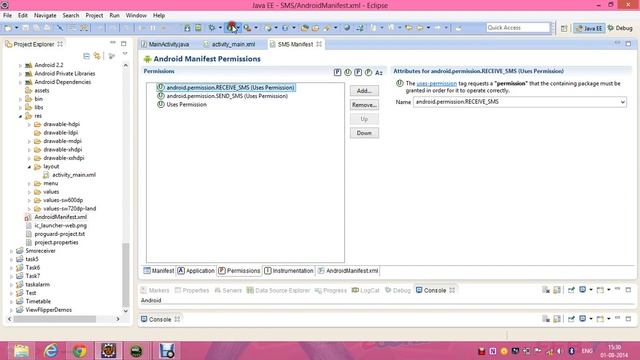Viewport: 640px width, 360px height.
Task: Toggle the Uses Permission filter icon
Action: 347,72
